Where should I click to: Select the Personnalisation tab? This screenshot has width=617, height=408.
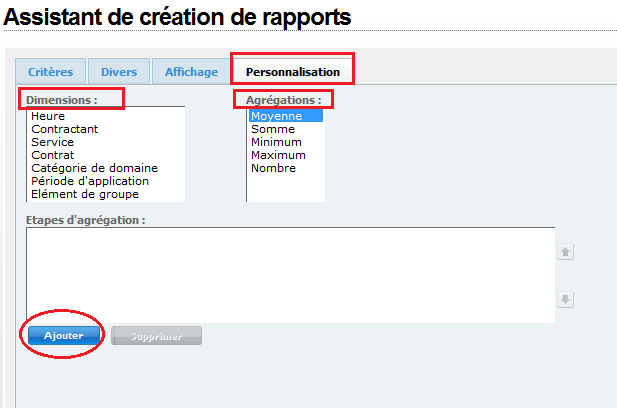293,72
